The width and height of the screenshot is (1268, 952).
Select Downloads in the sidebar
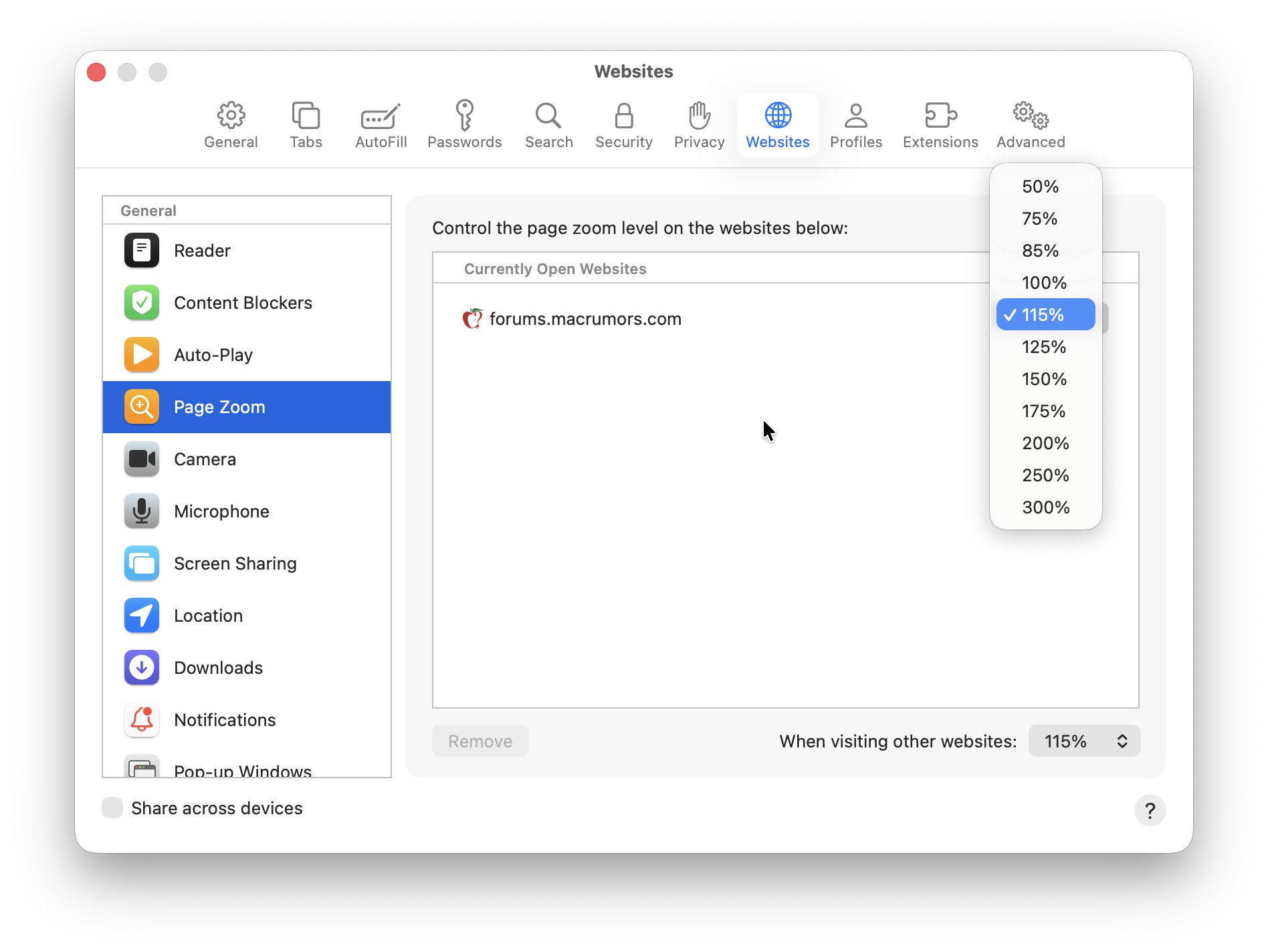coord(247,667)
